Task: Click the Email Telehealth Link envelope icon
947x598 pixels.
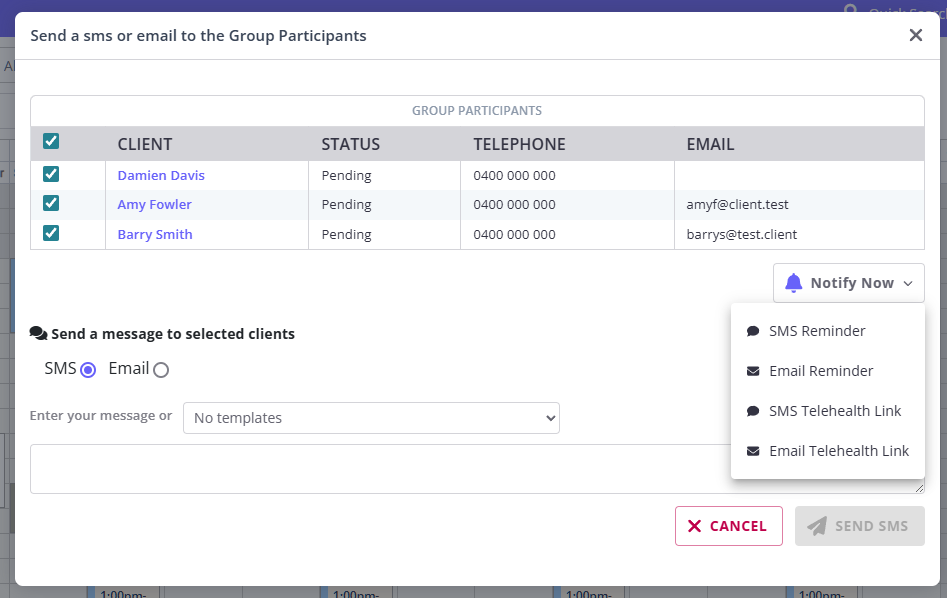Action: pos(753,451)
